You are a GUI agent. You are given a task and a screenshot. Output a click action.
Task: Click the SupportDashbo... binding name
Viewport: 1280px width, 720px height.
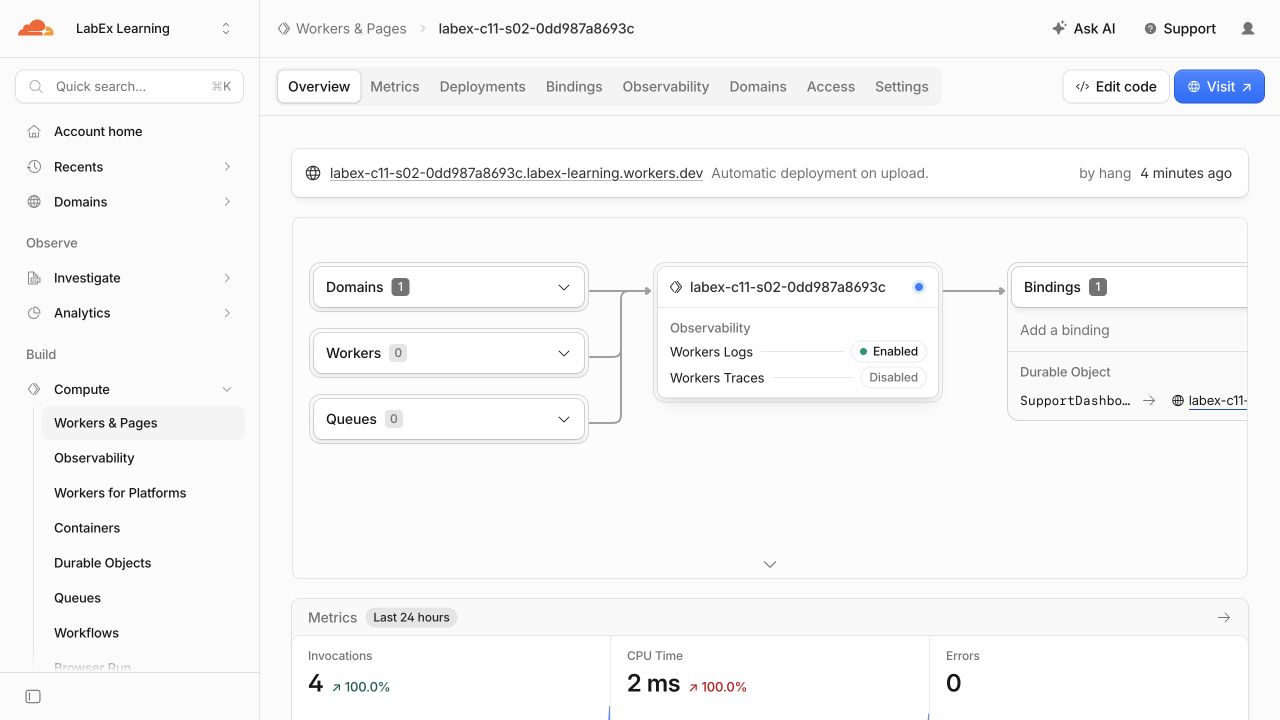1075,400
